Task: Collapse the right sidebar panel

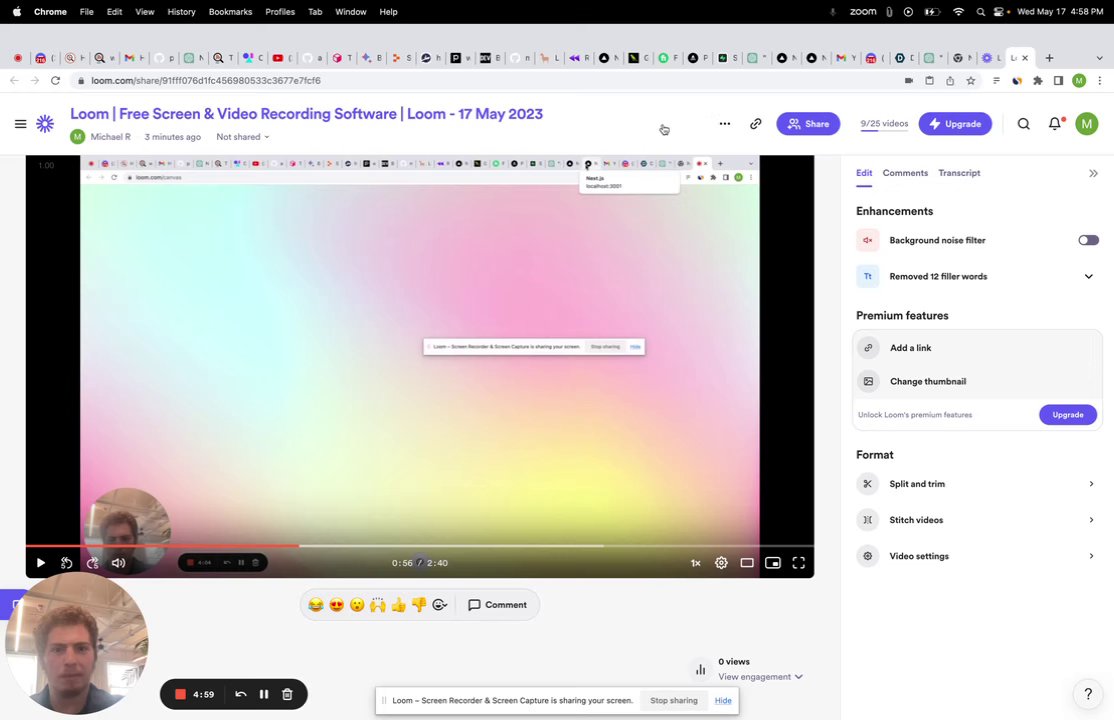Action: coord(1093,173)
